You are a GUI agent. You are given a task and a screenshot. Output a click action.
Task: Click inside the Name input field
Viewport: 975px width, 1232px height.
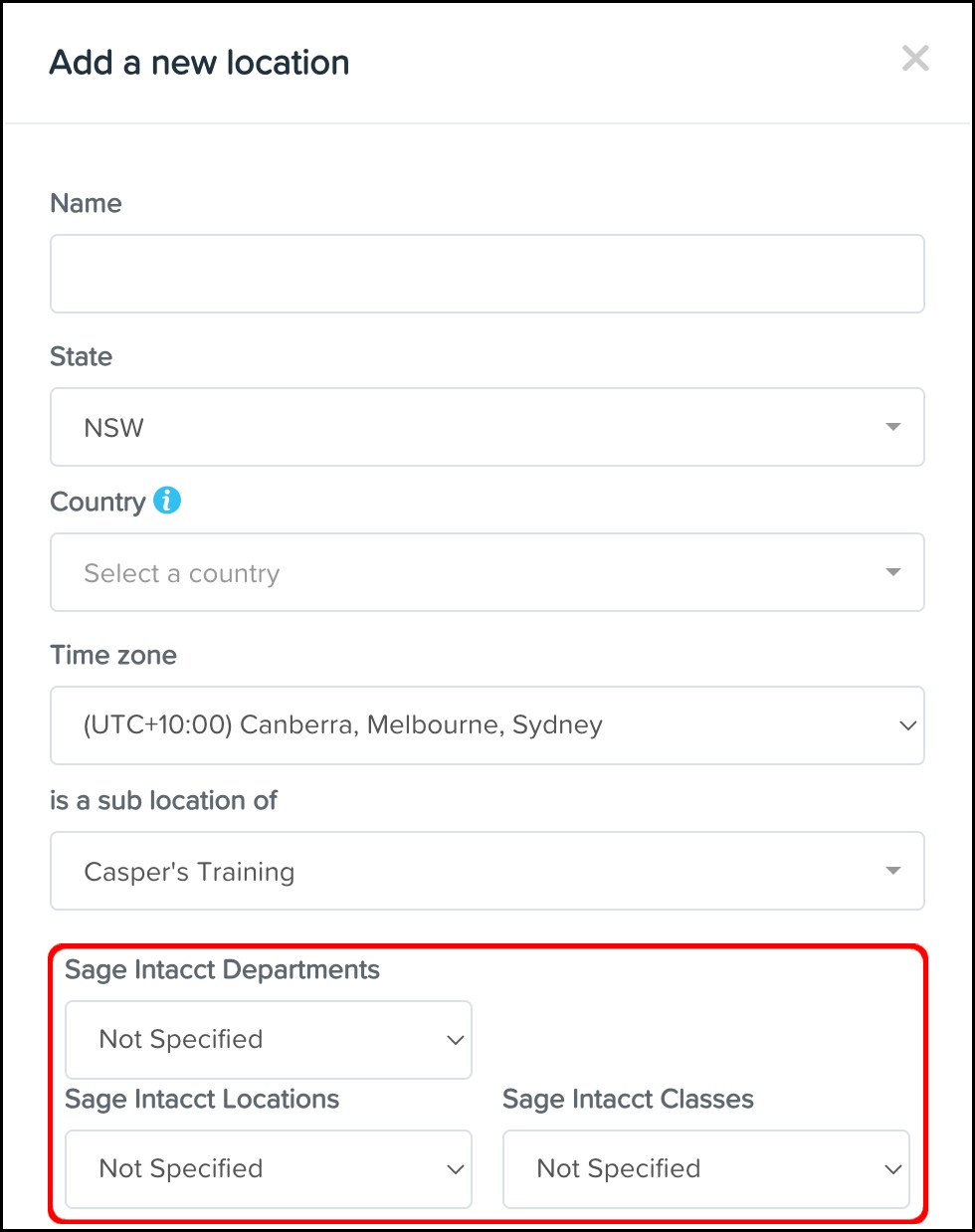(x=487, y=273)
